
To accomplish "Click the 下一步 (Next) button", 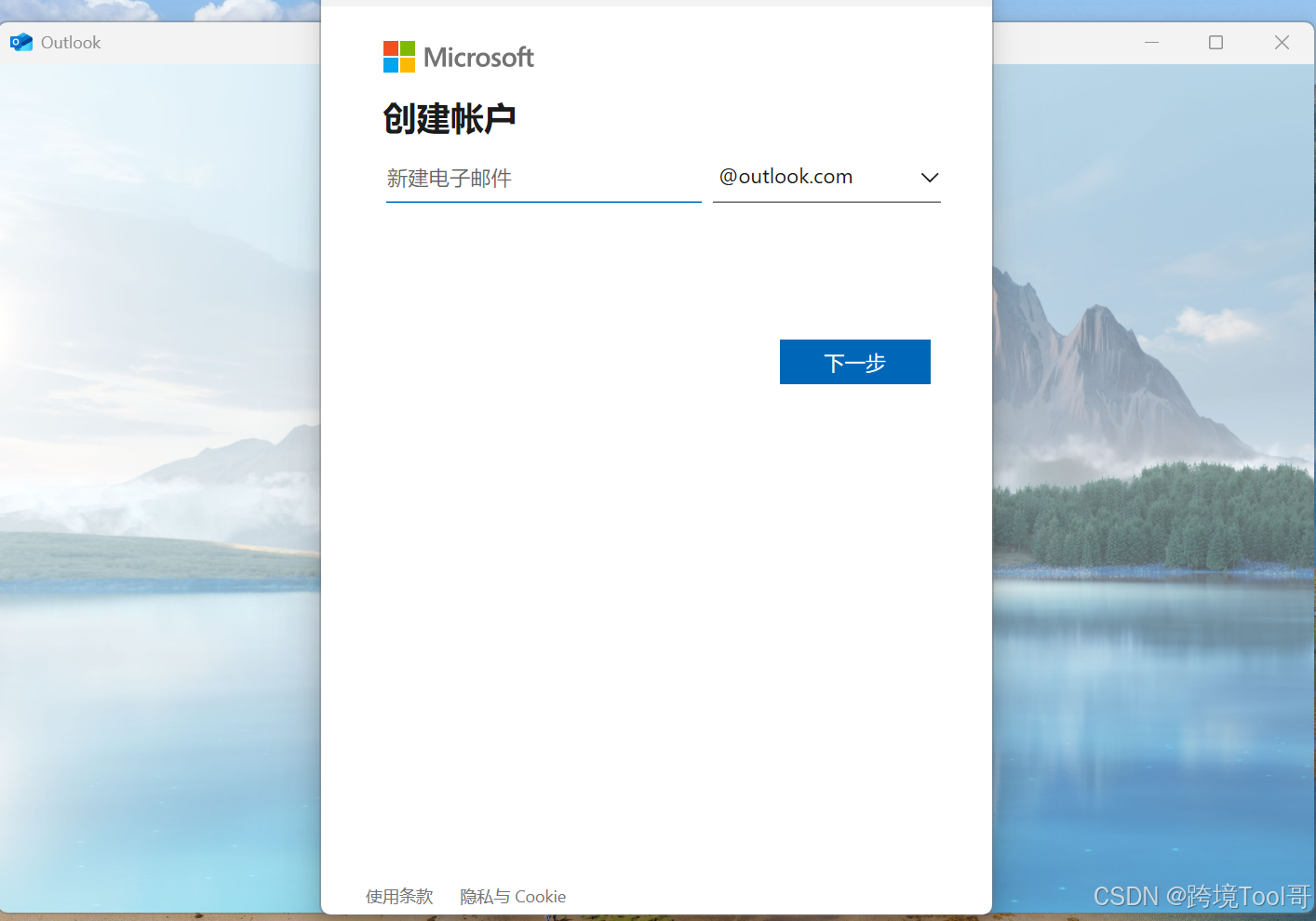I will point(854,362).
